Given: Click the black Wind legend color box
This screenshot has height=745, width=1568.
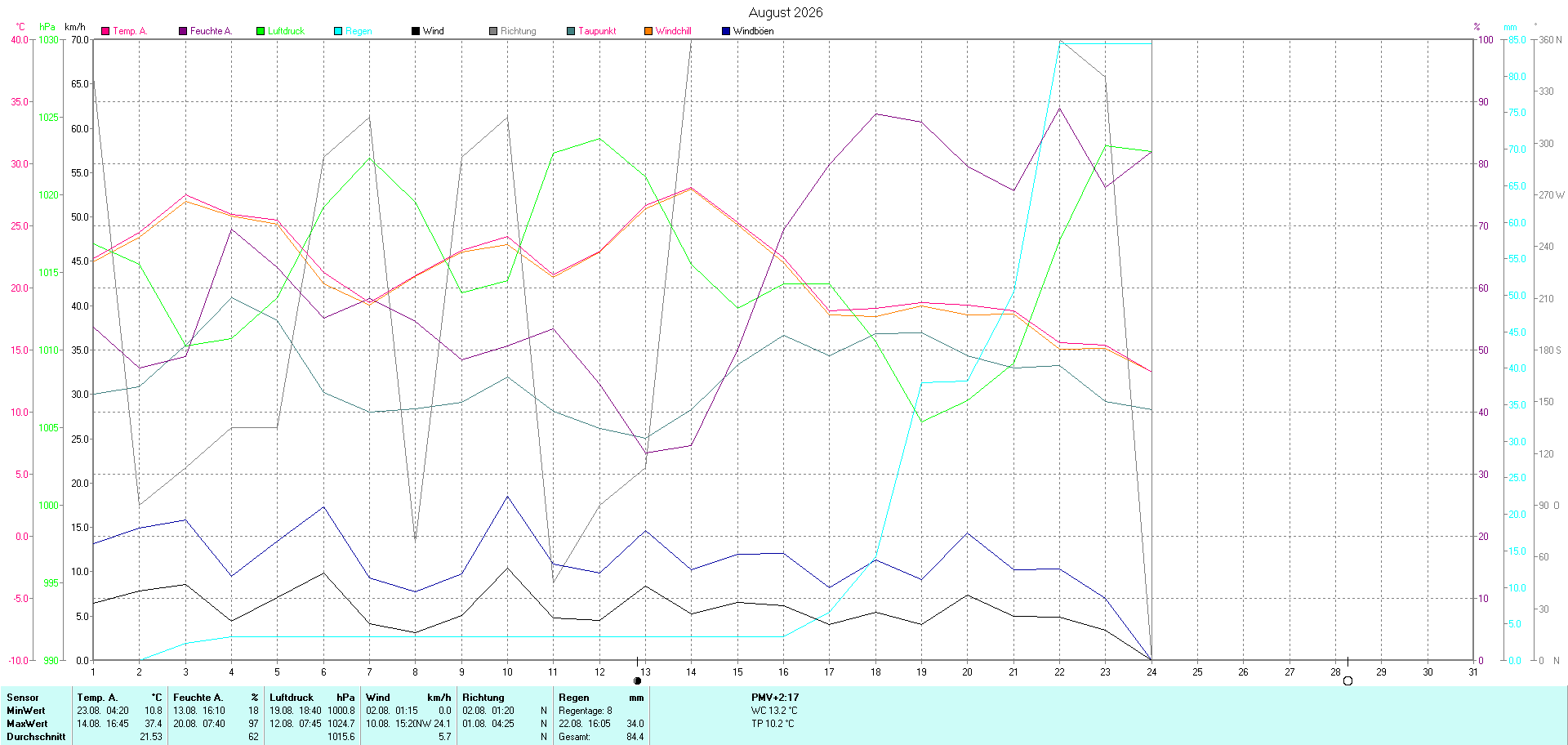Looking at the screenshot, I should (x=416, y=31).
